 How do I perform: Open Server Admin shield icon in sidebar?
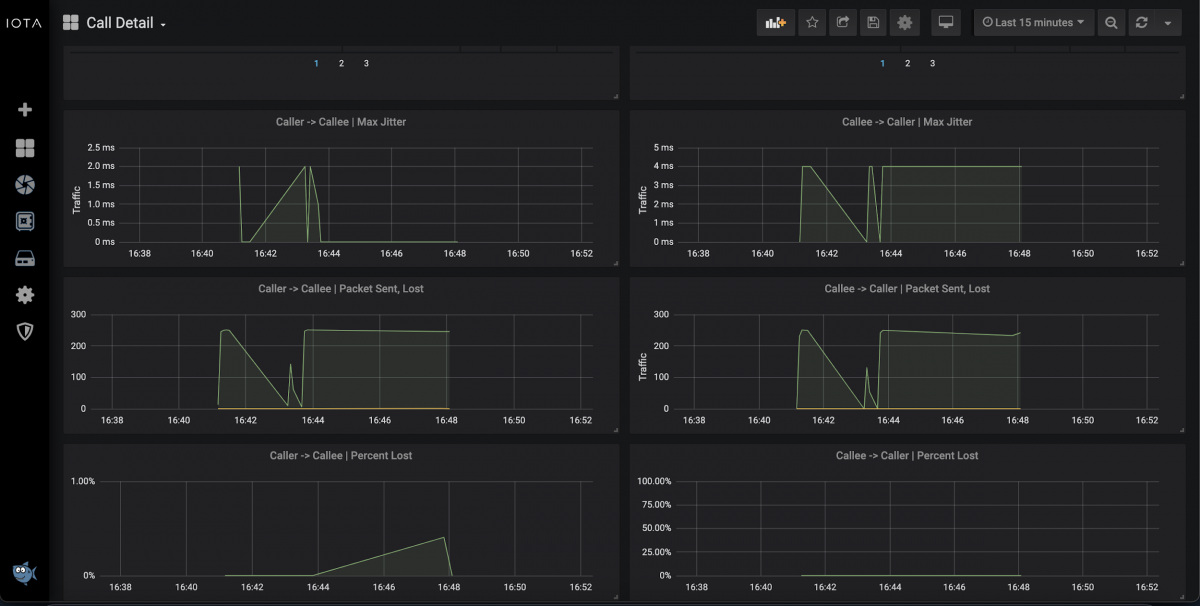click(x=25, y=331)
